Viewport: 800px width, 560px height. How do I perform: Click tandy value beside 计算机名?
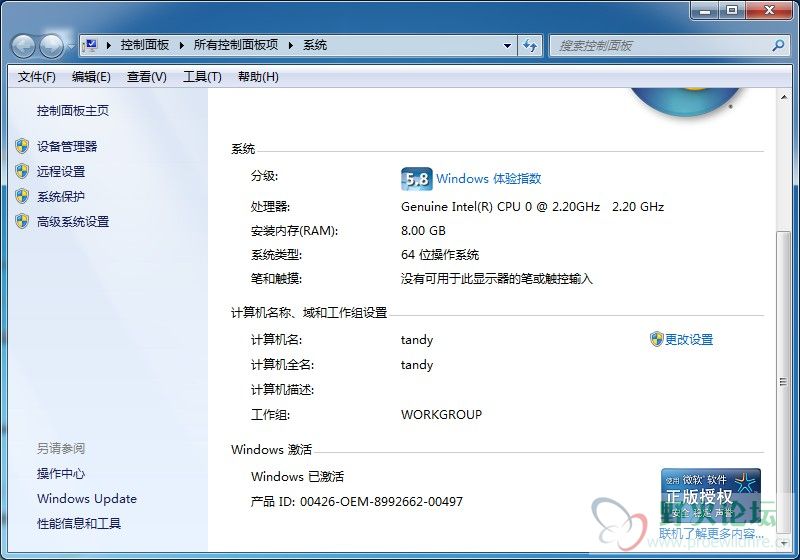417,340
